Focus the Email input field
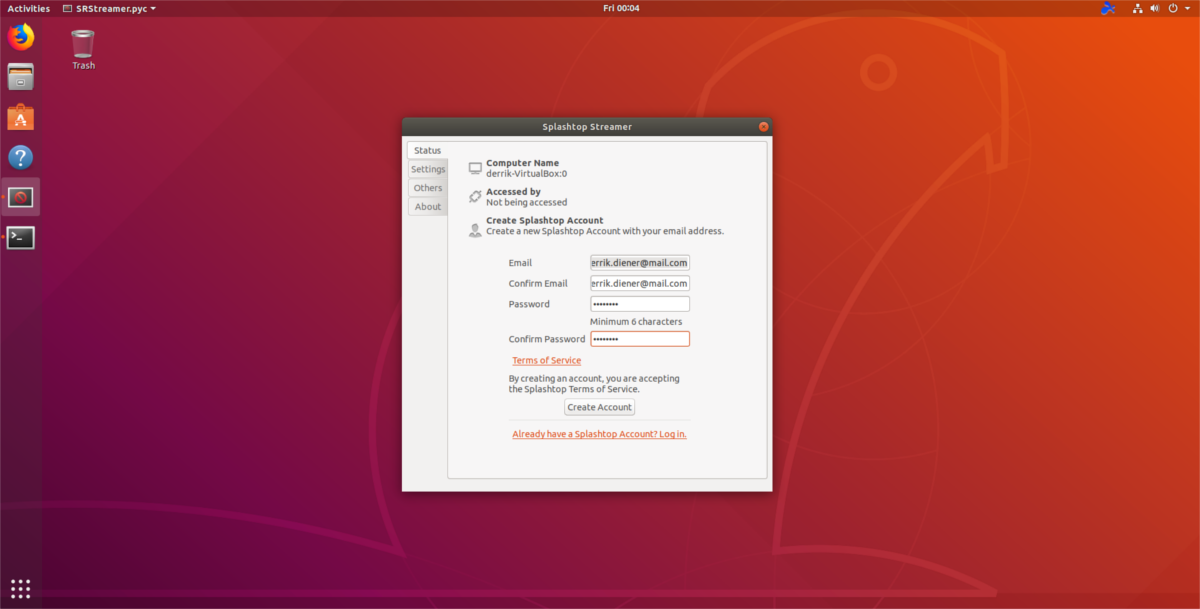 click(x=639, y=263)
